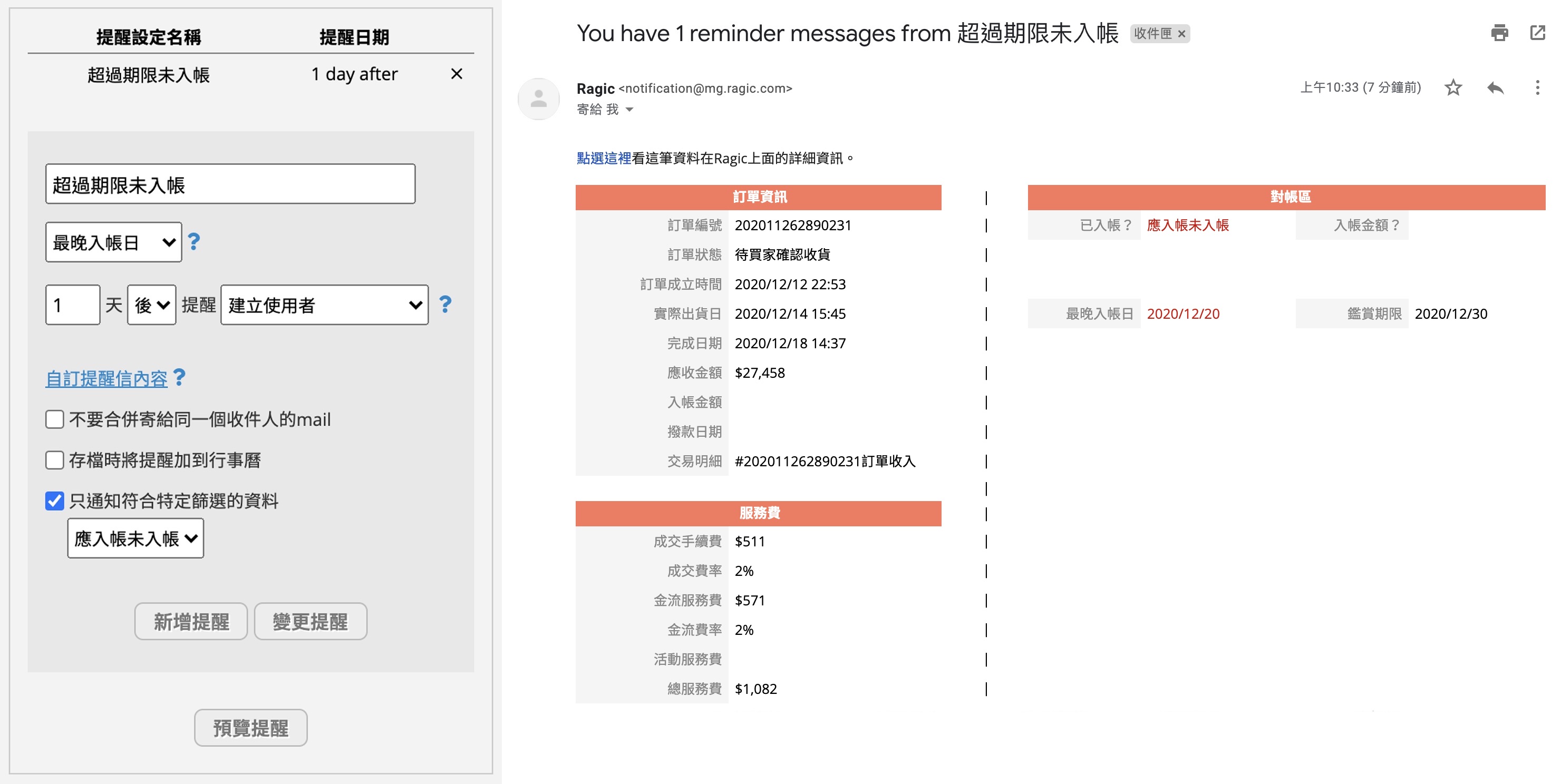
Task: Check 不要合併寄給同一個收件人的mail
Action: click(54, 419)
